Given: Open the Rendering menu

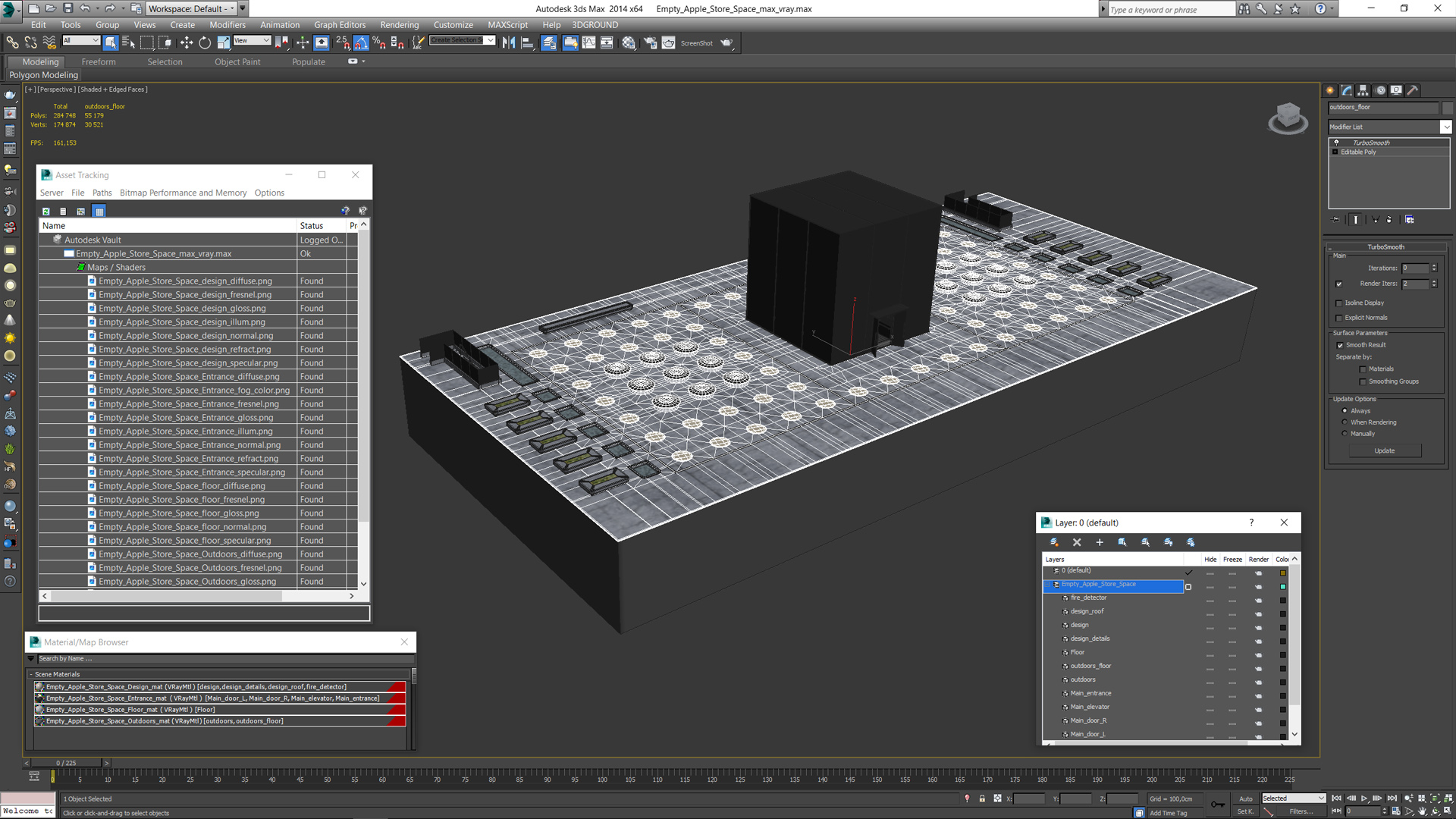Looking at the screenshot, I should (x=400, y=25).
